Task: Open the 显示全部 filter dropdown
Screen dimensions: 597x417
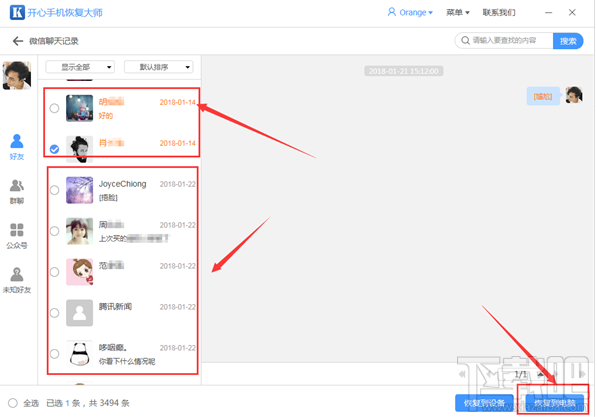Action: coord(80,67)
